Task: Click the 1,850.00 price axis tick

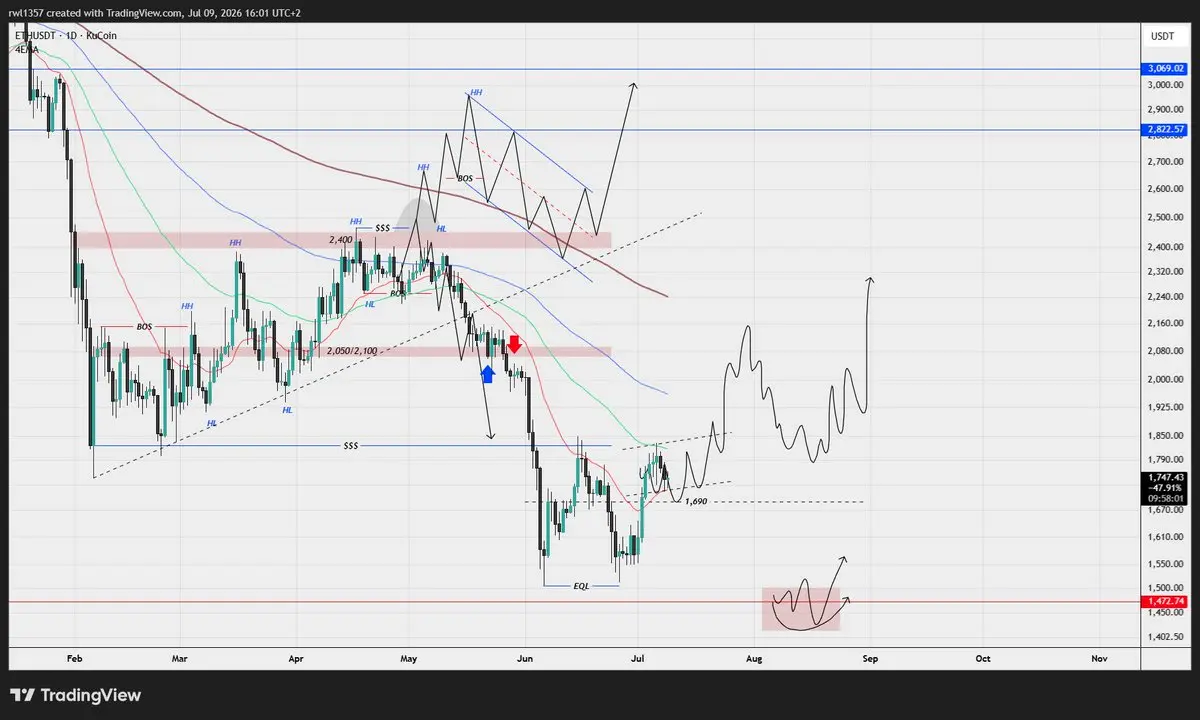Action: (x=1166, y=436)
